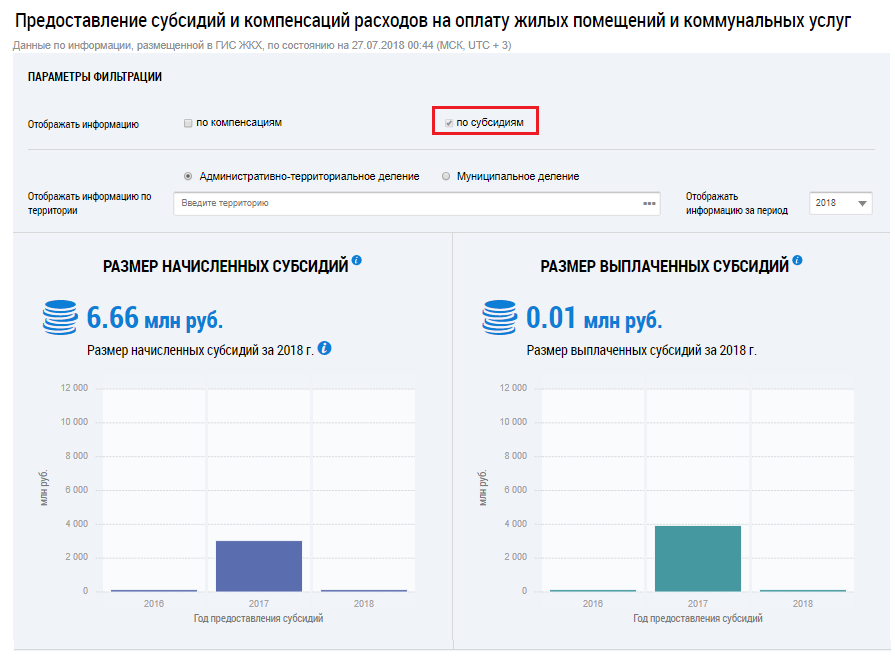
Task: Click the 2018 bar in paid subsidies chart
Action: pos(802,590)
